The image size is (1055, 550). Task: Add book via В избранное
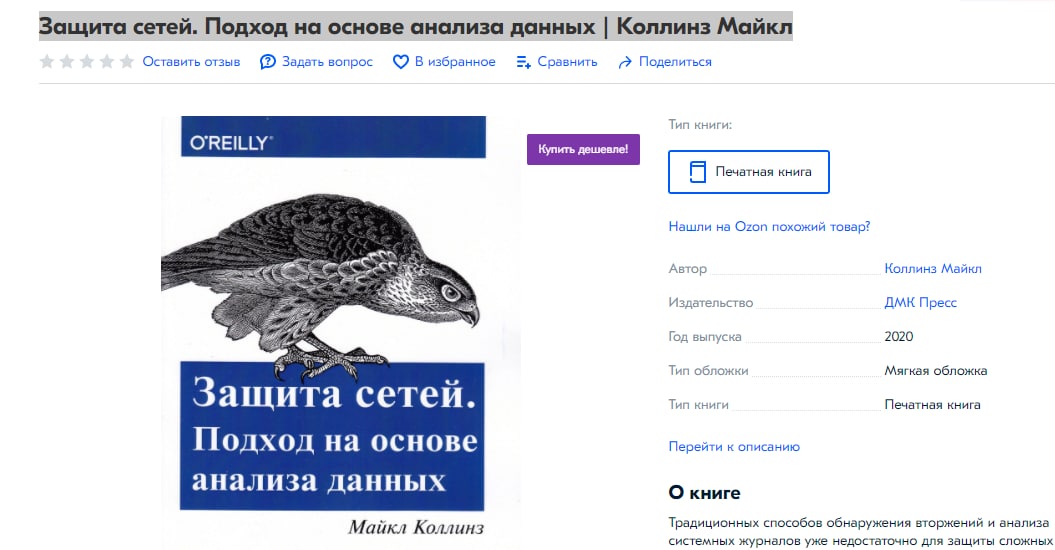pos(455,62)
